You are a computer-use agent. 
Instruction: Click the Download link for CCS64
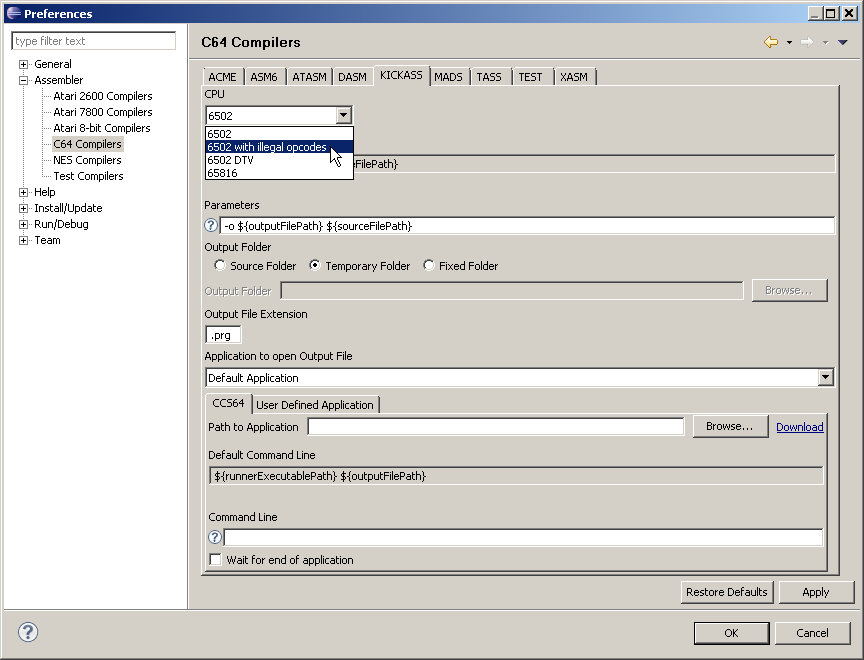point(799,427)
